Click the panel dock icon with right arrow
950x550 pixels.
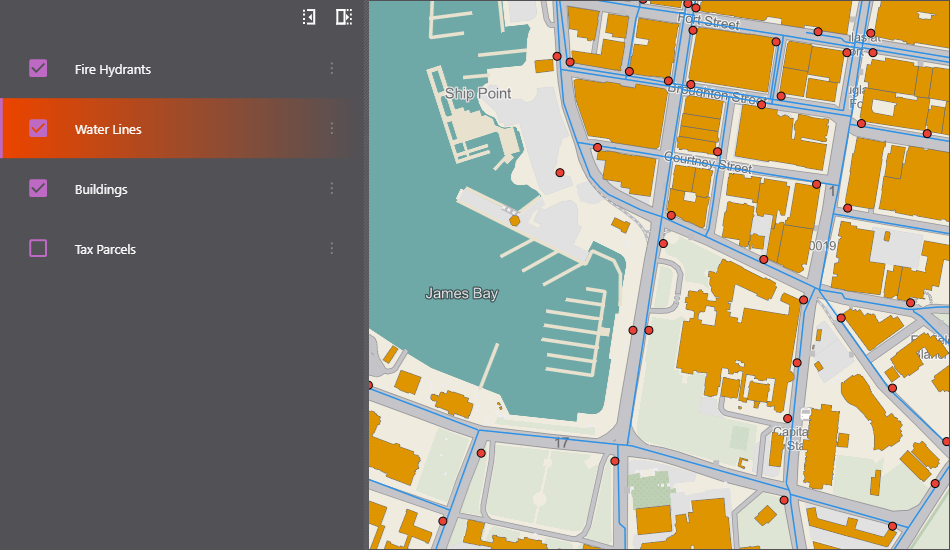pos(344,17)
